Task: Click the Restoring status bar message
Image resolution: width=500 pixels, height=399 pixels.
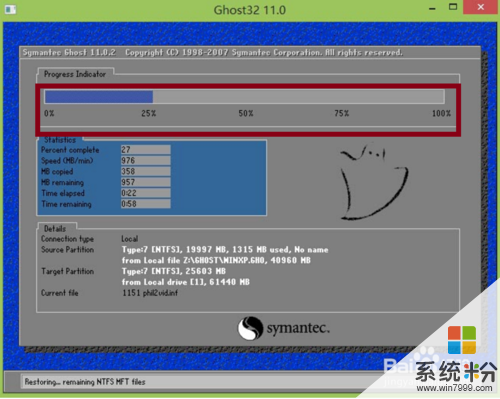Action: tap(85, 382)
